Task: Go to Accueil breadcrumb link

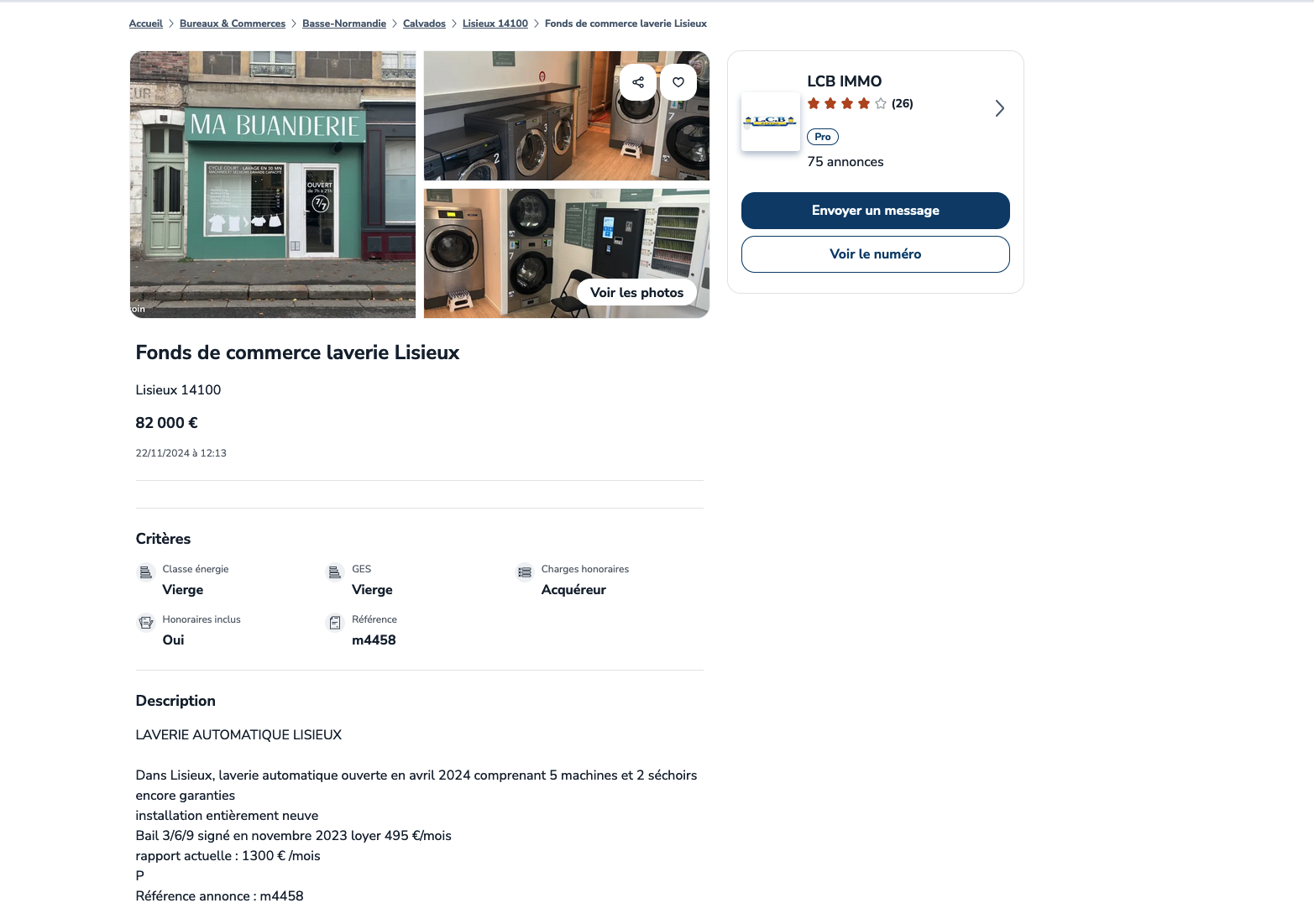Action: [x=146, y=23]
